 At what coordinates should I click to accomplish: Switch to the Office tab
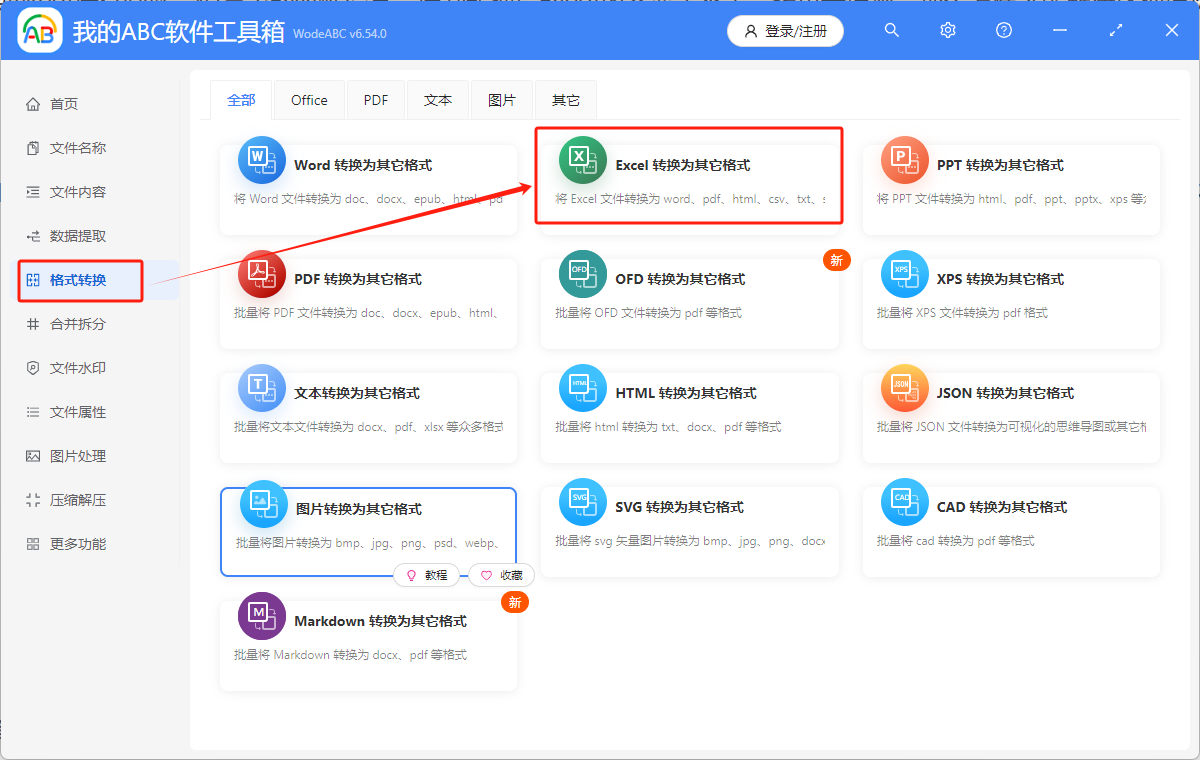[x=309, y=99]
